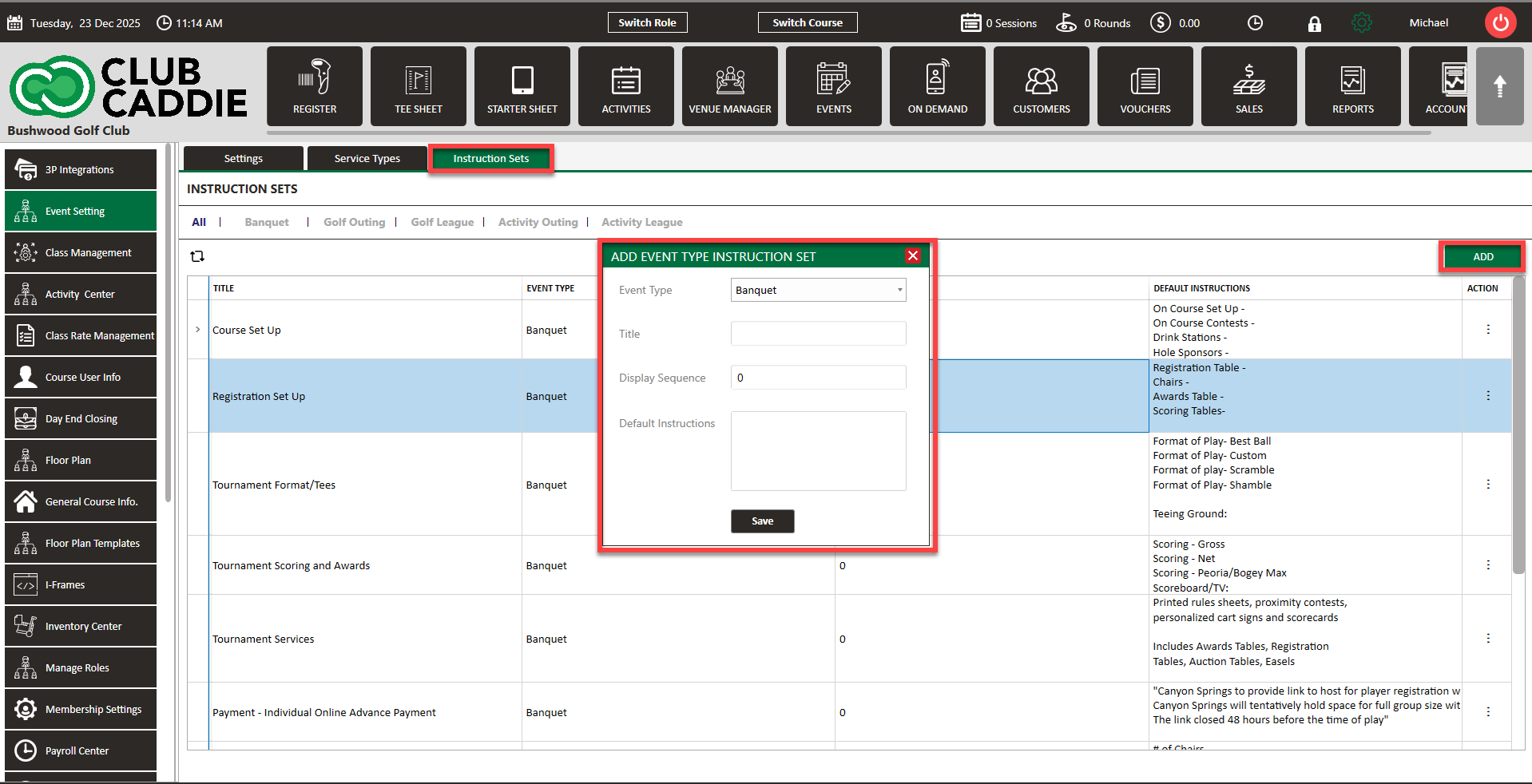1532x784 pixels.
Task: Click the green settings gear icon
Action: pos(1361,23)
